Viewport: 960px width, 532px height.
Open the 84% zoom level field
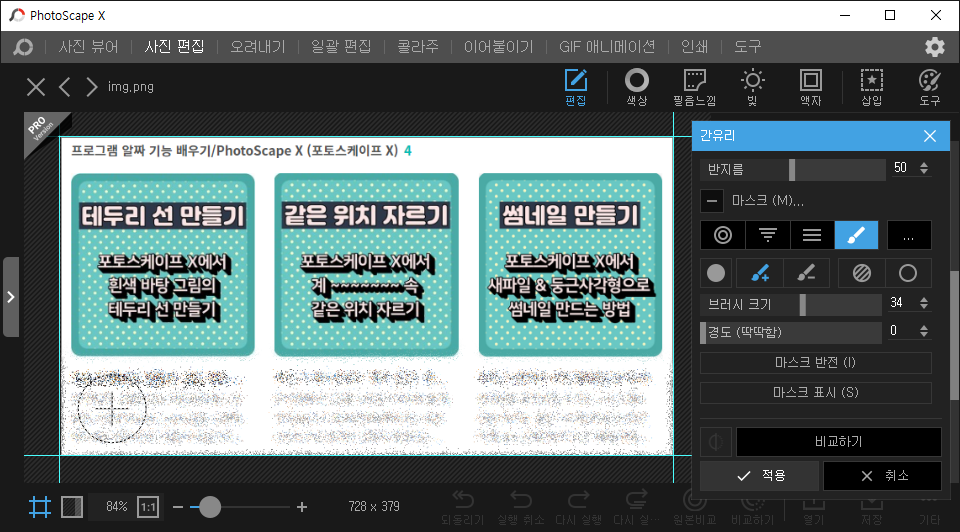pyautogui.click(x=116, y=507)
